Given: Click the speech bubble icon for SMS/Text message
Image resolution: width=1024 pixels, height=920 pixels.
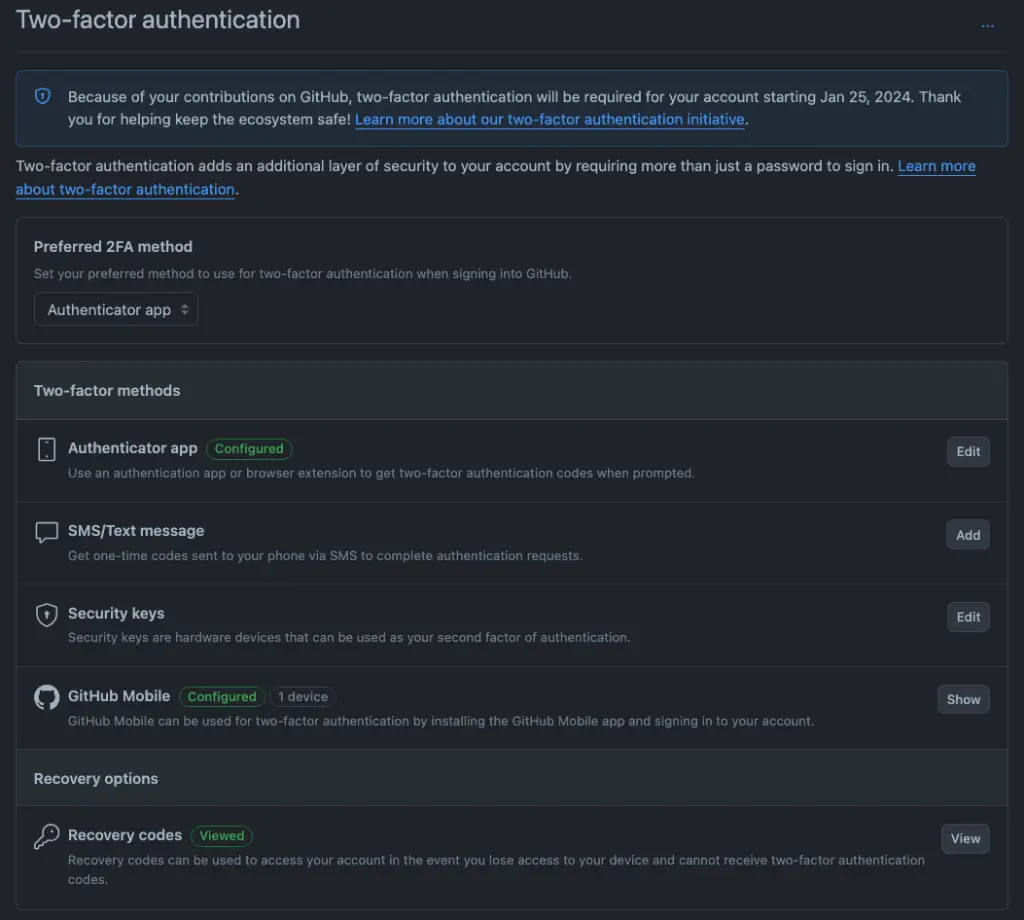Looking at the screenshot, I should pos(46,533).
